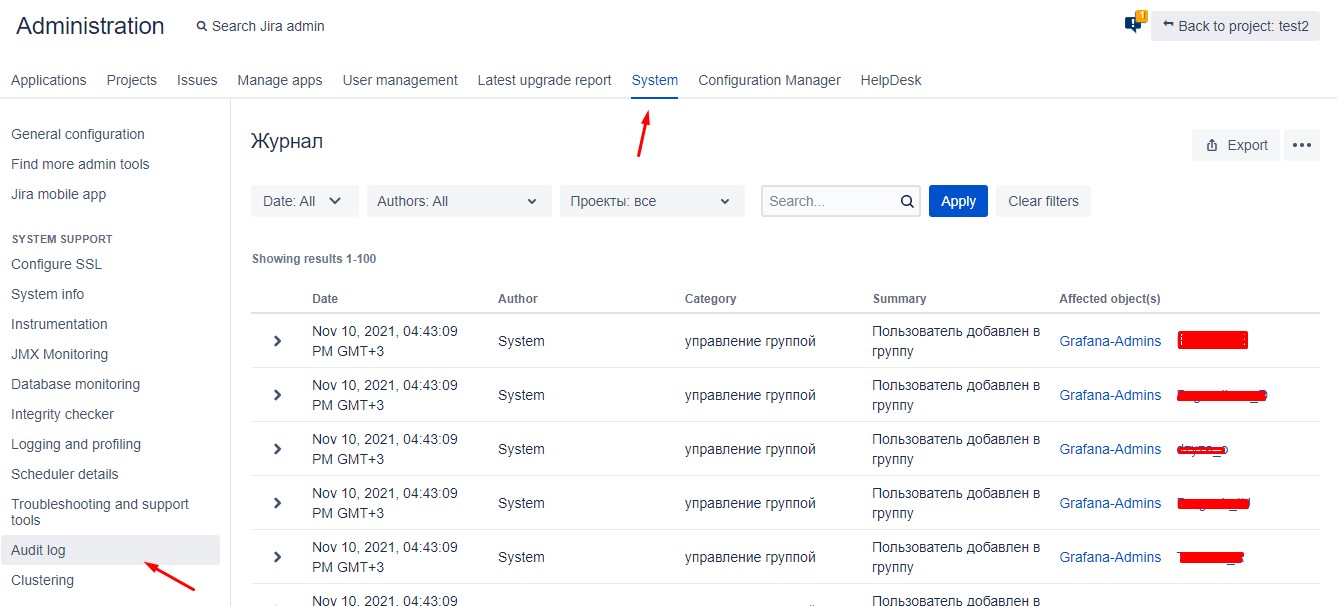Open the Проекты: все dropdown
The image size is (1337, 606).
652,201
